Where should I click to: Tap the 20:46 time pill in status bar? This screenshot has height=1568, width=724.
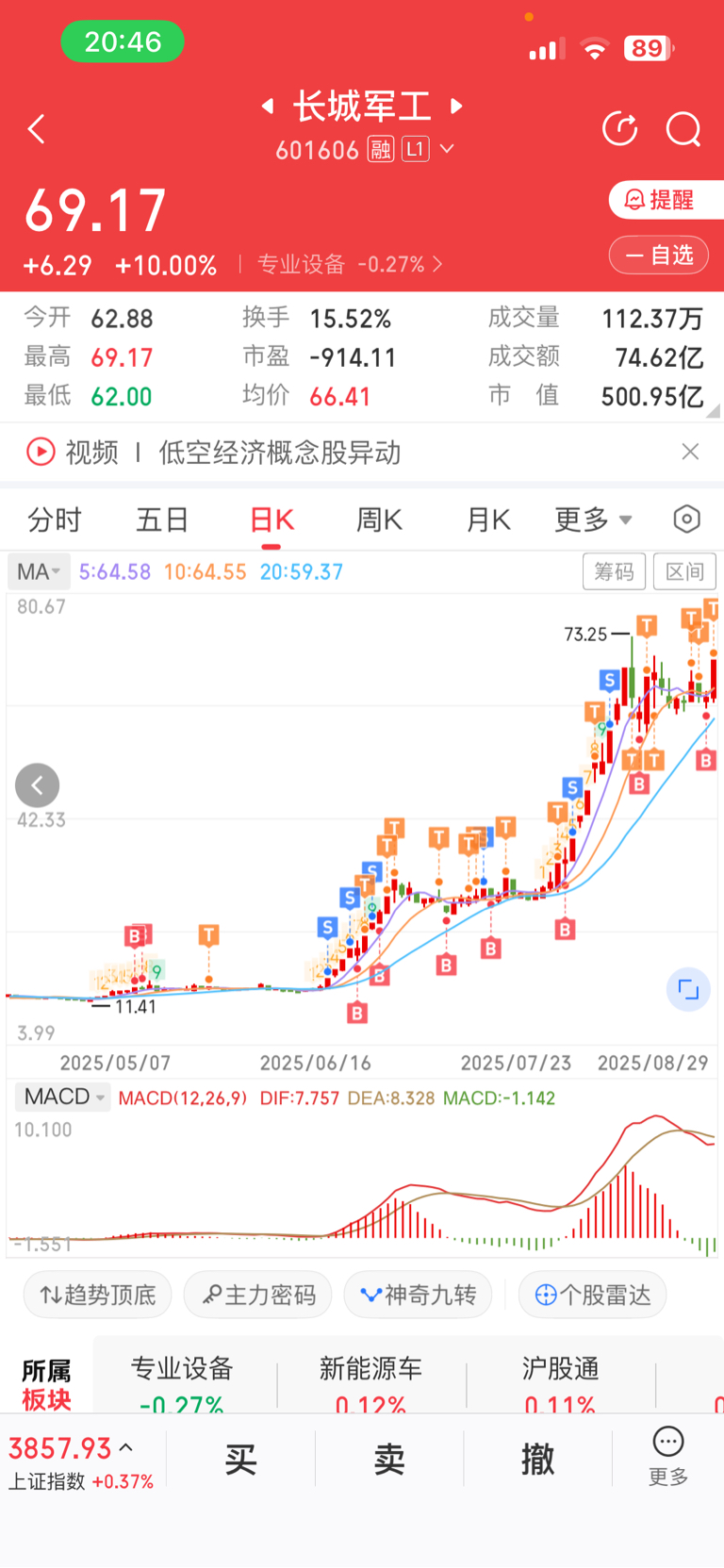point(123,41)
